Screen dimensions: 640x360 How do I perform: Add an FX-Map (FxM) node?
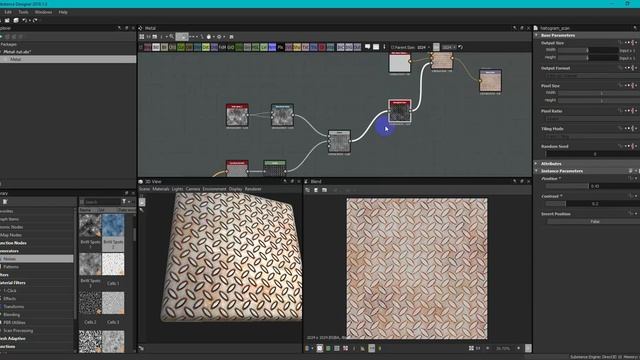point(222,47)
